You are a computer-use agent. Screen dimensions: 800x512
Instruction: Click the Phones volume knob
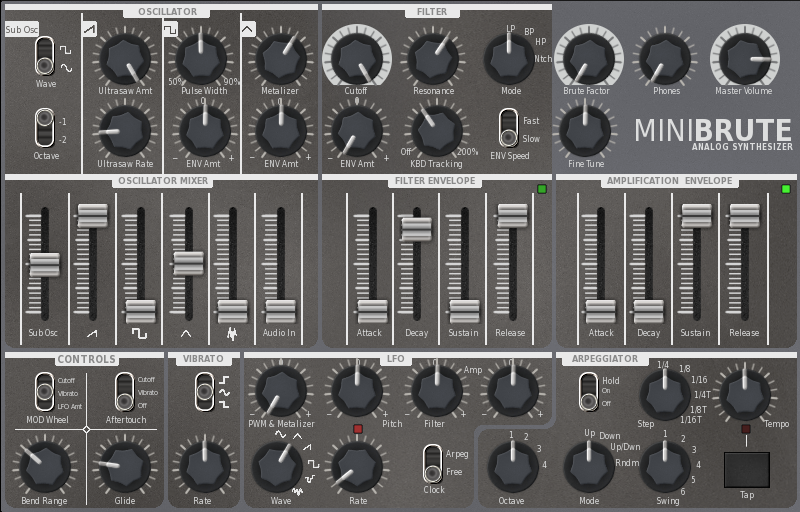[665, 58]
